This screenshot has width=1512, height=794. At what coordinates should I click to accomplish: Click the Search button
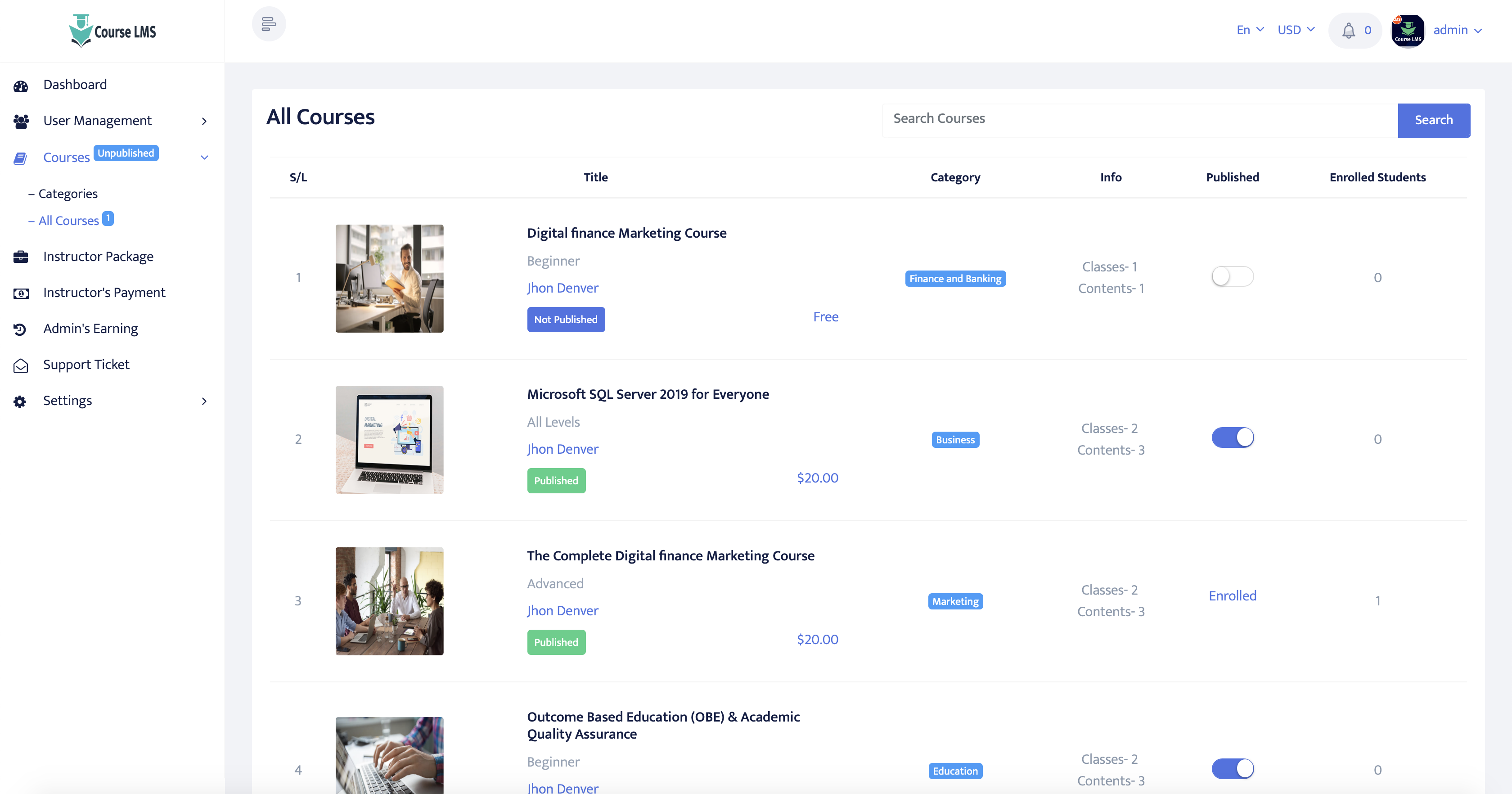coord(1433,120)
